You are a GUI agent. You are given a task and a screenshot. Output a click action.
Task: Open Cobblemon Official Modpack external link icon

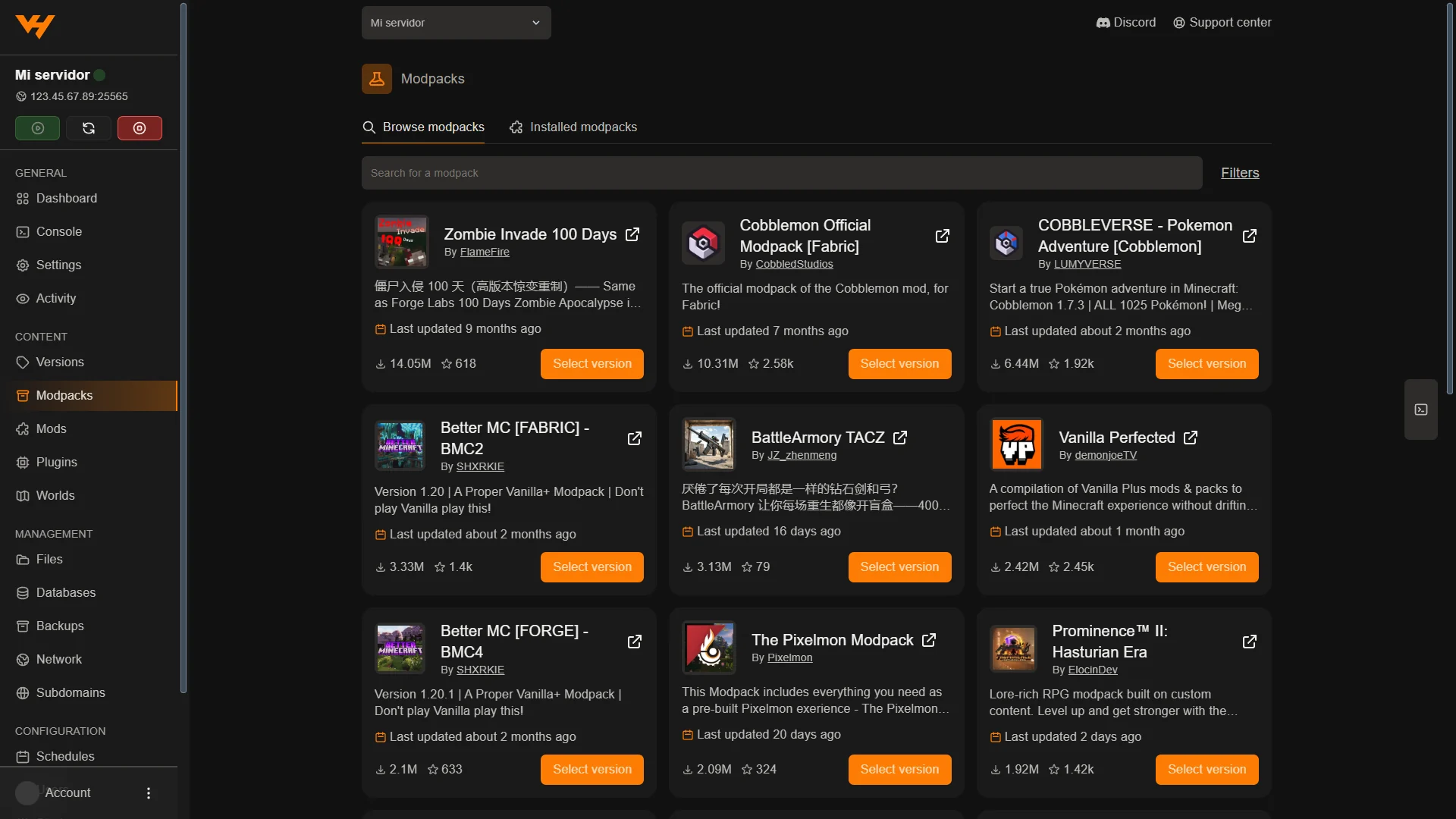pyautogui.click(x=942, y=236)
